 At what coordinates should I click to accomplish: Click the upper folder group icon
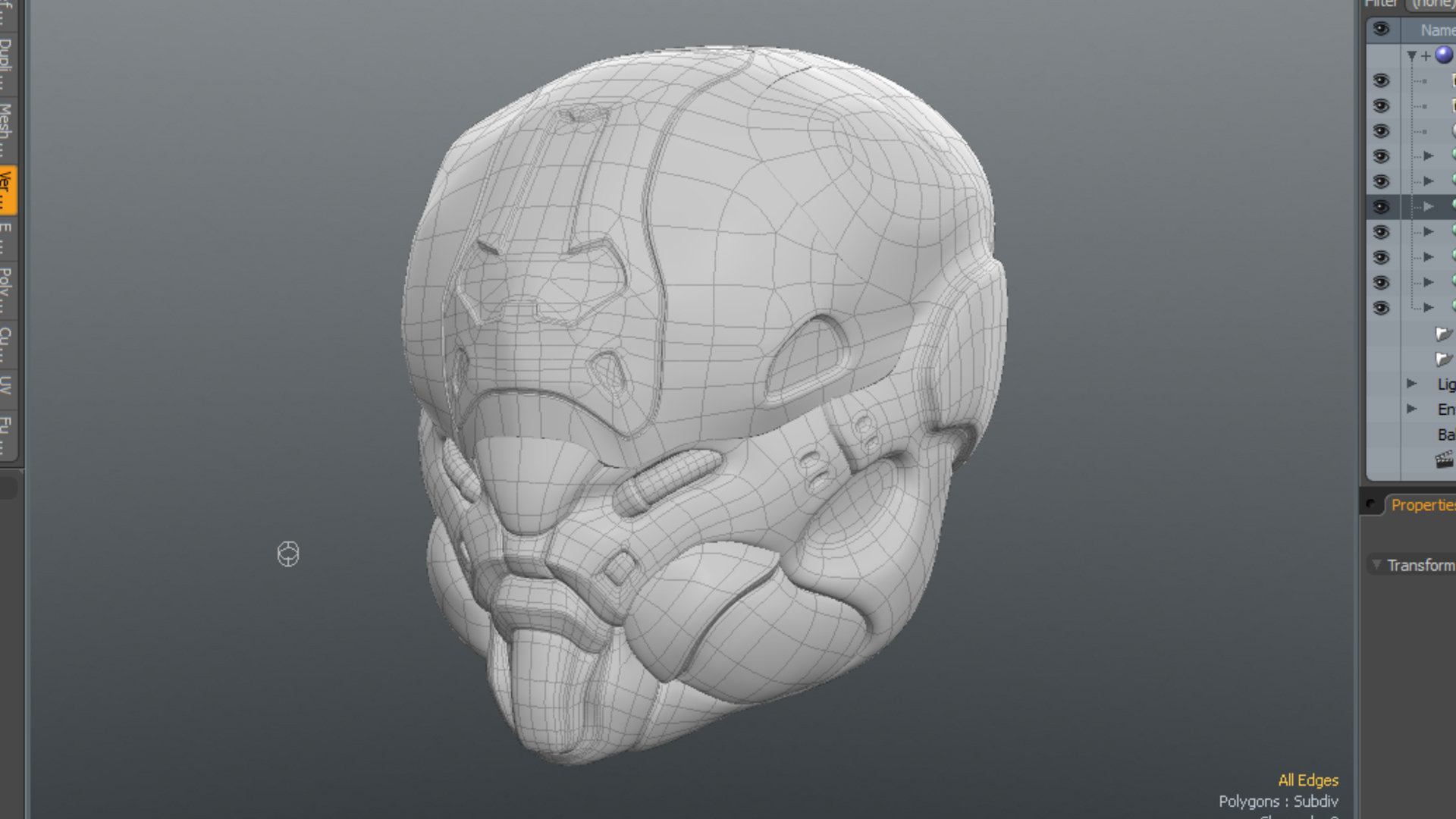1442,334
